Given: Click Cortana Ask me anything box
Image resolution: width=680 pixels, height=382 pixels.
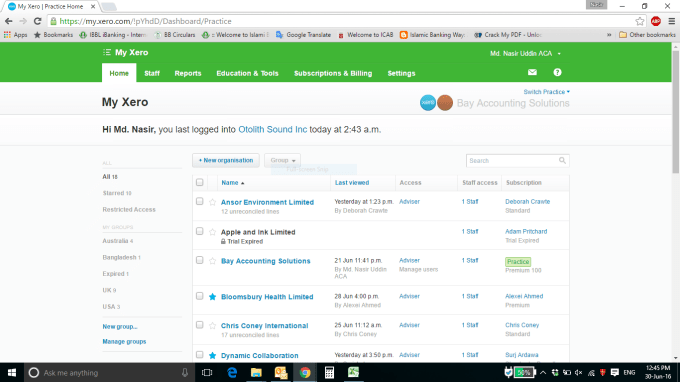Looking at the screenshot, I should click(x=108, y=372).
